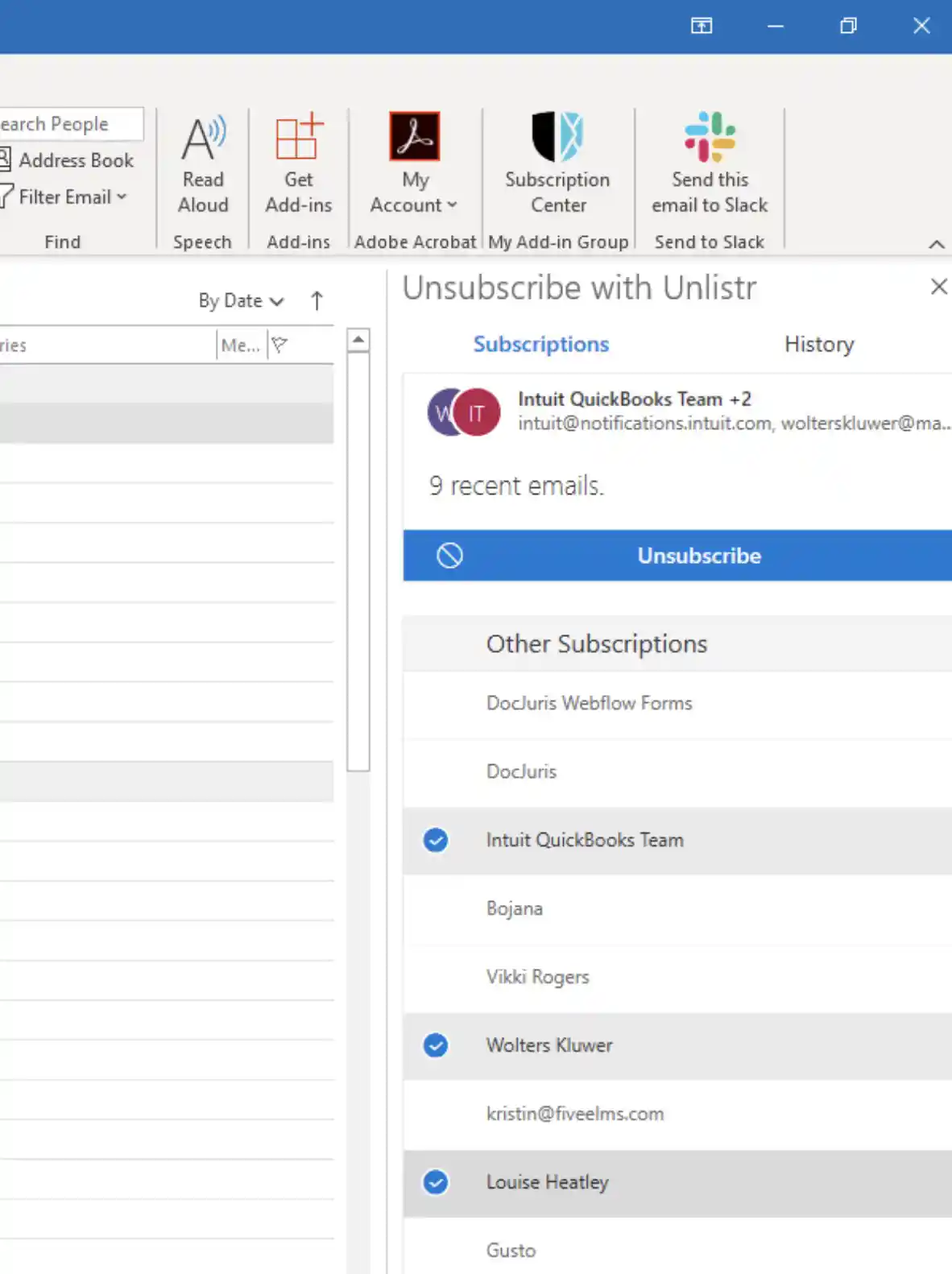The width and height of the screenshot is (952, 1274).
Task: Open the Address Book
Action: pos(67,160)
